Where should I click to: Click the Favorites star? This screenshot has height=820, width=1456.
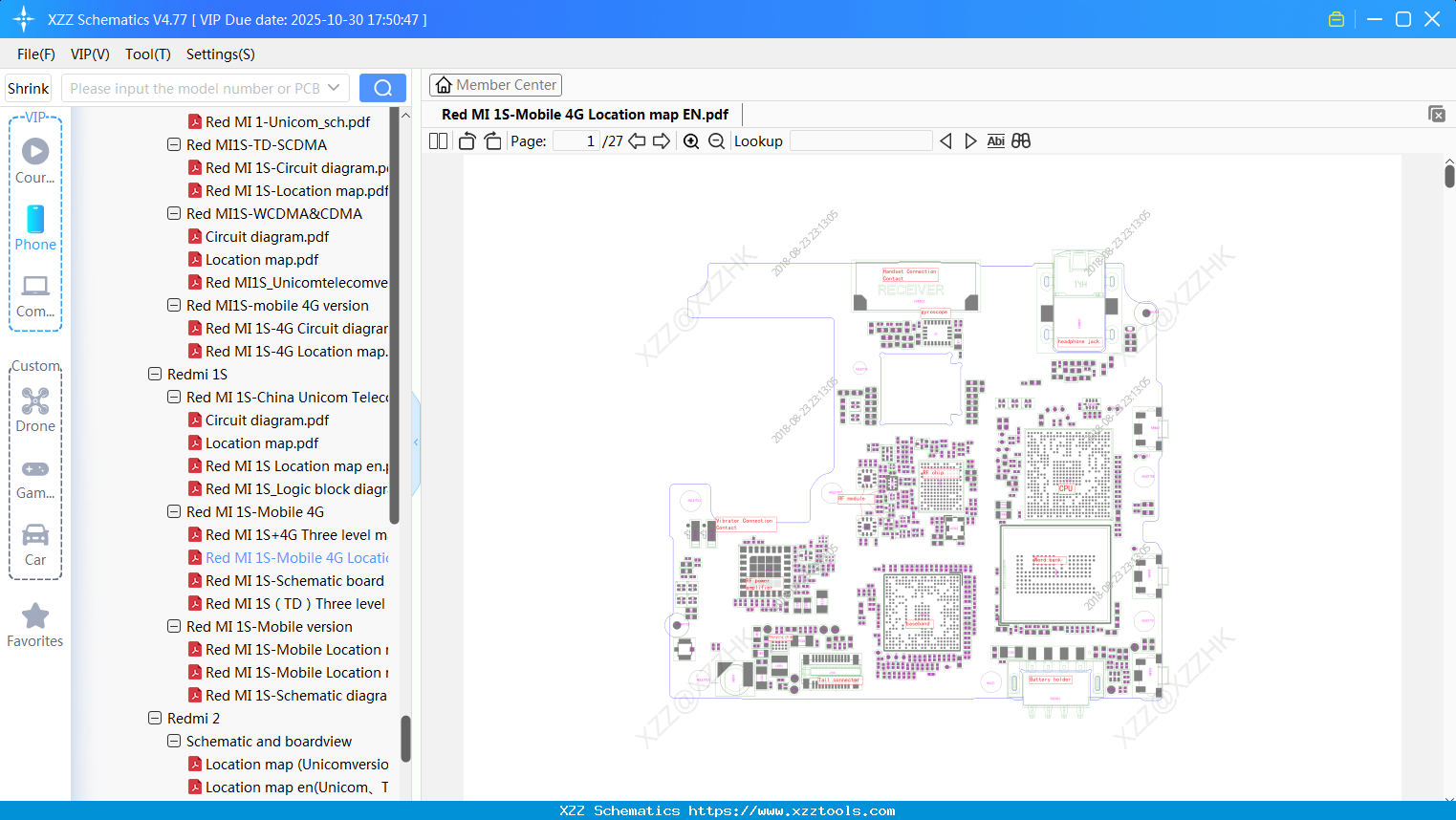(35, 616)
